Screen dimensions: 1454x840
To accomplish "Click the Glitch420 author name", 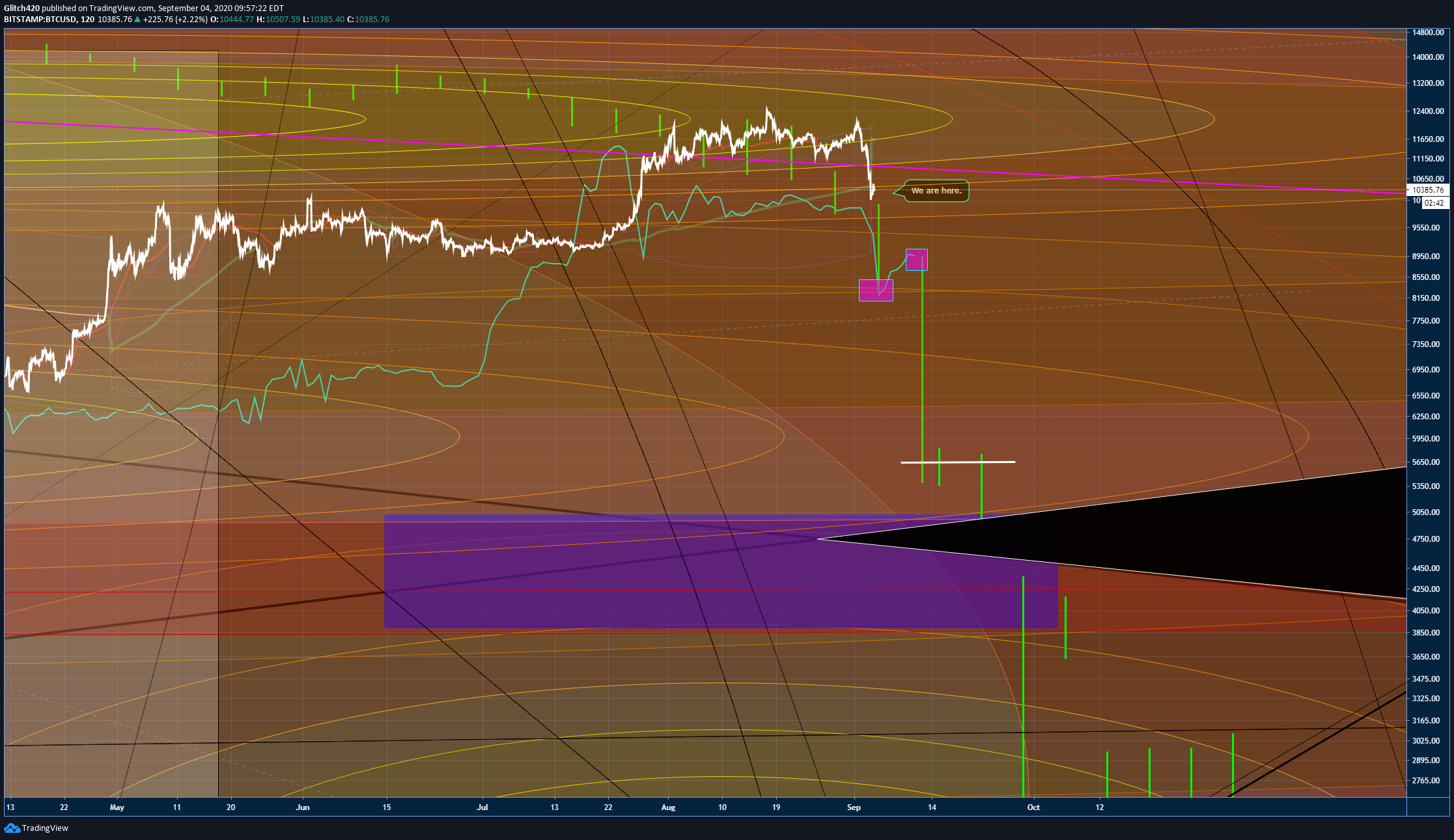I will (x=21, y=8).
